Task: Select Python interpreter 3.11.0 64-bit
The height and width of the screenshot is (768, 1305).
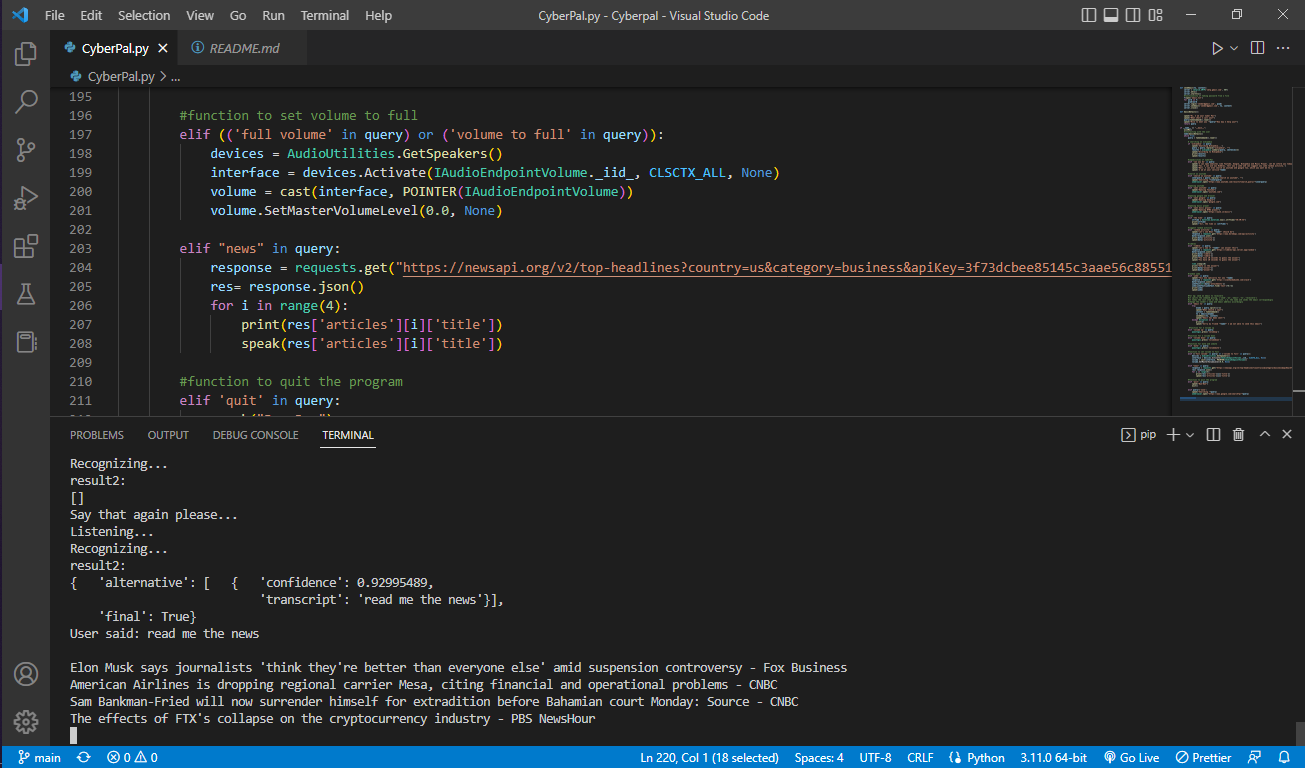Action: click(1054, 758)
